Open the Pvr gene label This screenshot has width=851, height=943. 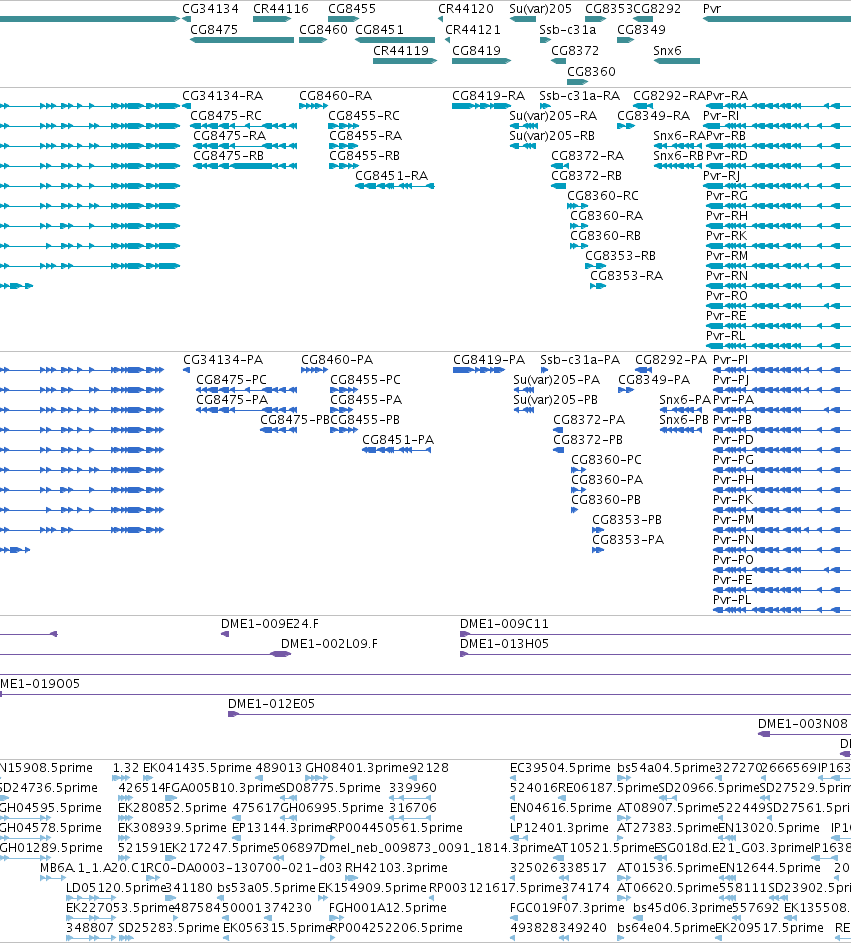pyautogui.click(x=712, y=9)
